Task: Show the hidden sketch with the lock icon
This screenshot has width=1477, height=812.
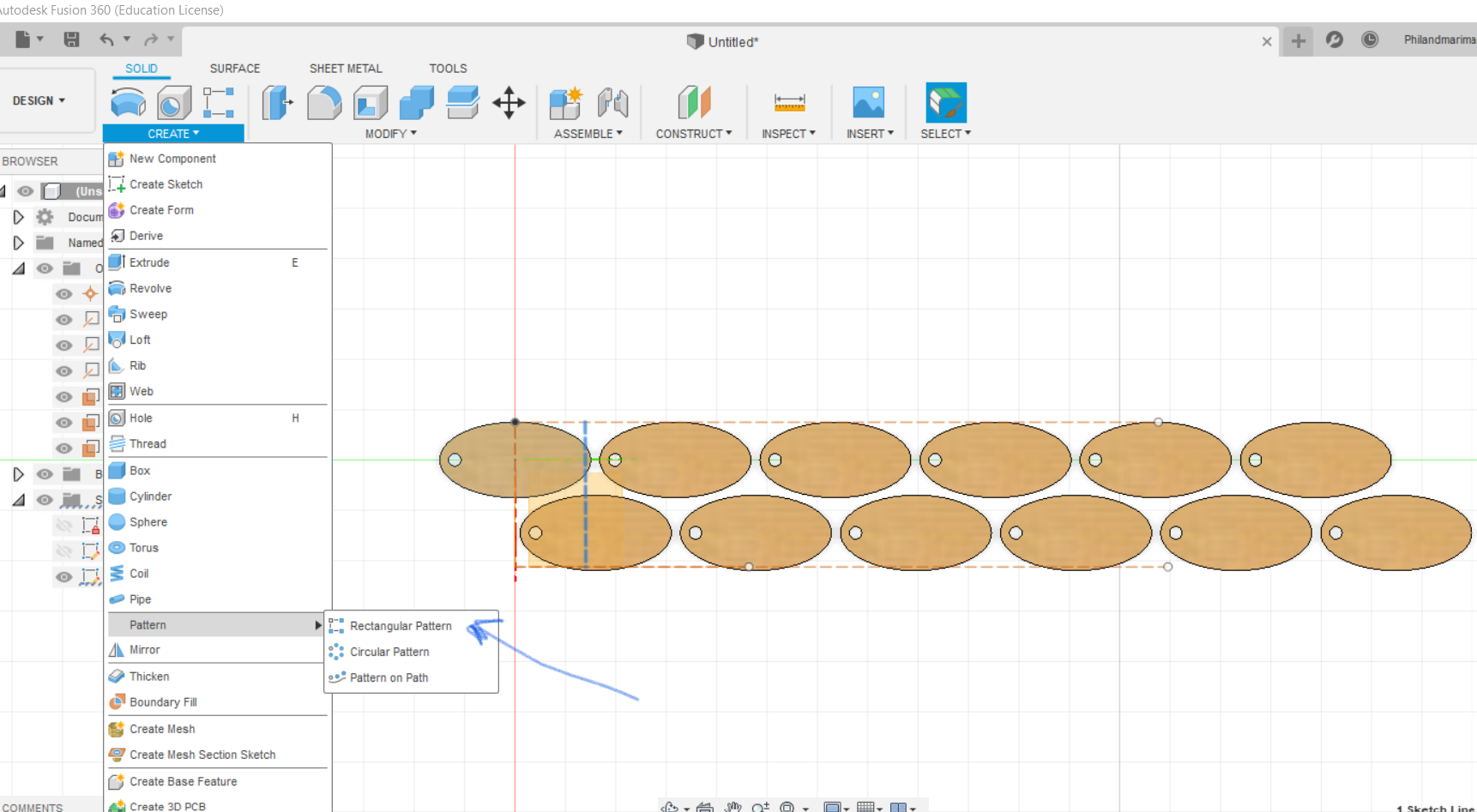Action: (x=63, y=526)
